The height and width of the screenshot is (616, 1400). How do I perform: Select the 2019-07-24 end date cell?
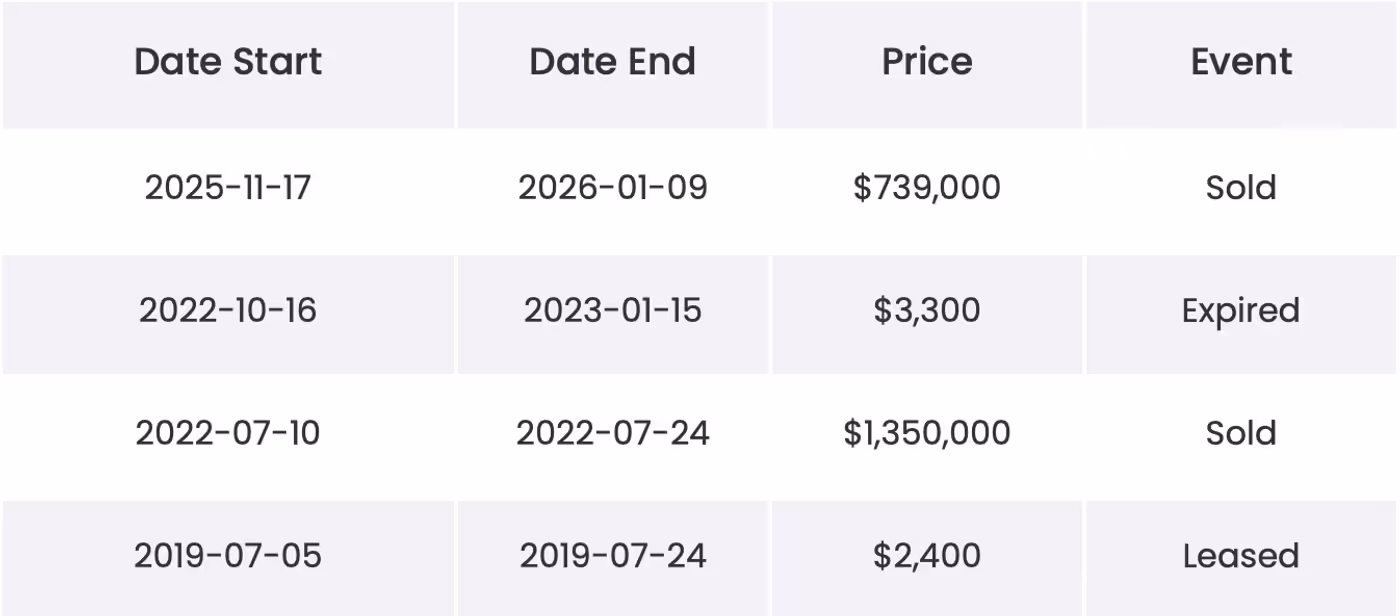612,556
